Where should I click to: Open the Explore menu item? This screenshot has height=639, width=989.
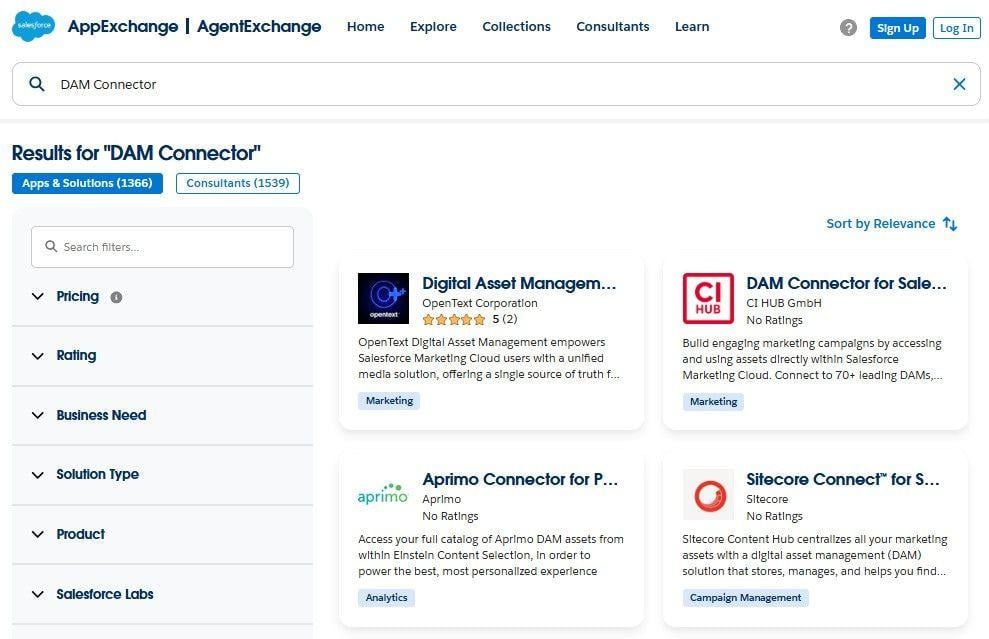pos(433,27)
